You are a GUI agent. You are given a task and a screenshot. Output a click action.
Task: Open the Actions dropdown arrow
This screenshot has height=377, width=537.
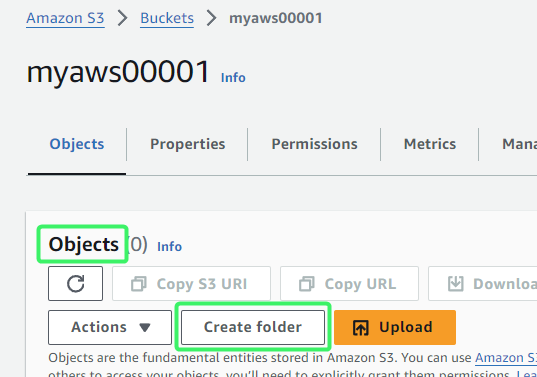point(145,327)
